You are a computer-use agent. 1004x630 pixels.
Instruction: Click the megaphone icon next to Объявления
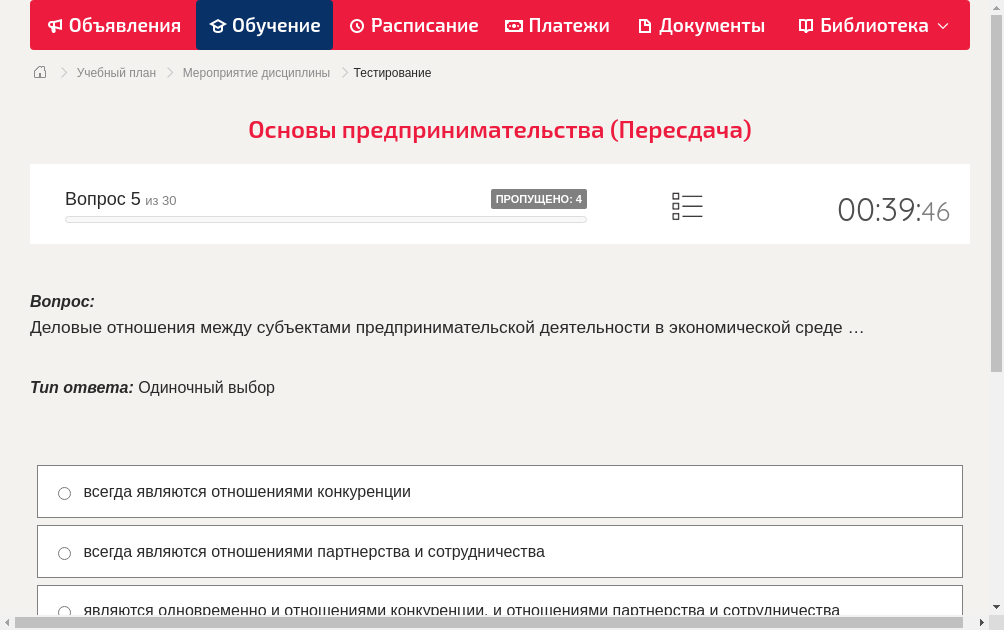(55, 25)
